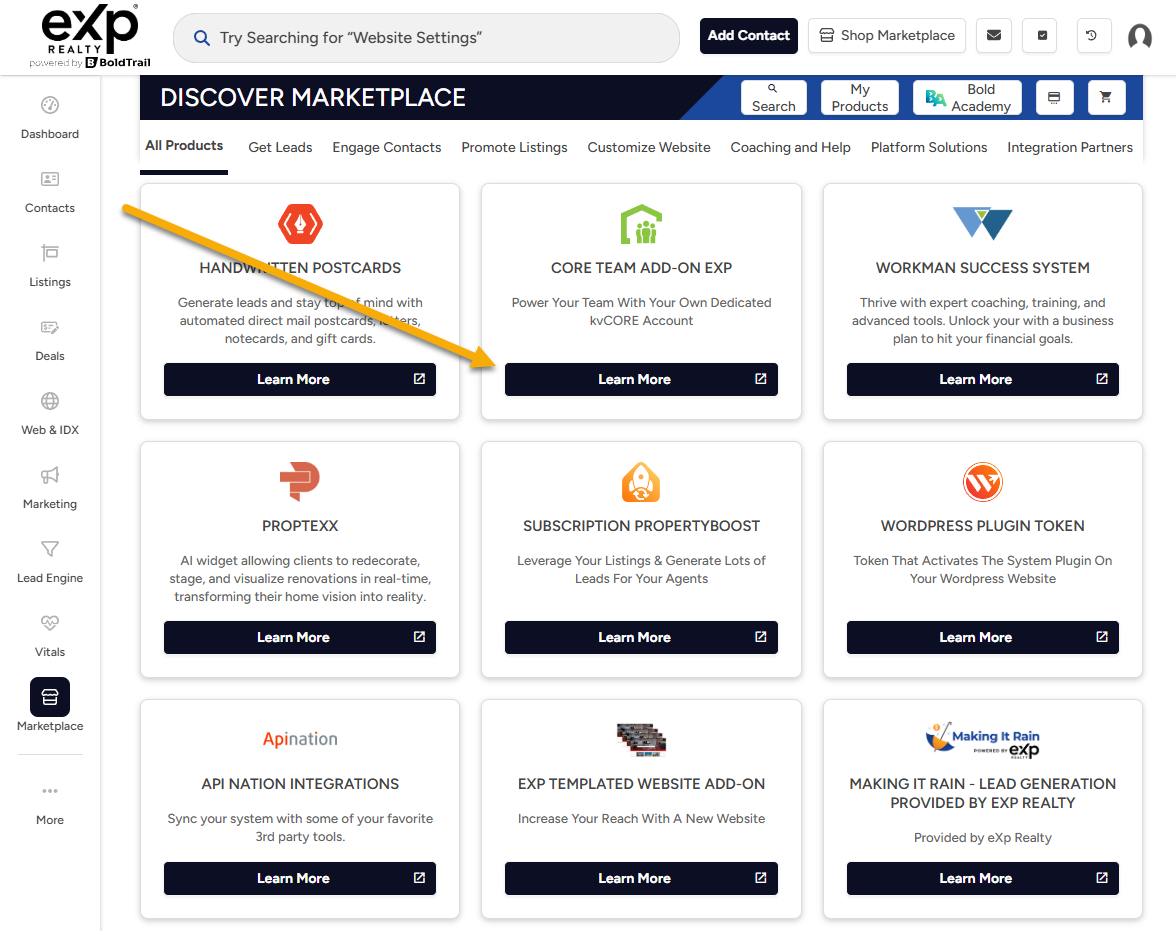Open Web & IDX globe icon
The height and width of the screenshot is (931, 1176).
(x=50, y=401)
